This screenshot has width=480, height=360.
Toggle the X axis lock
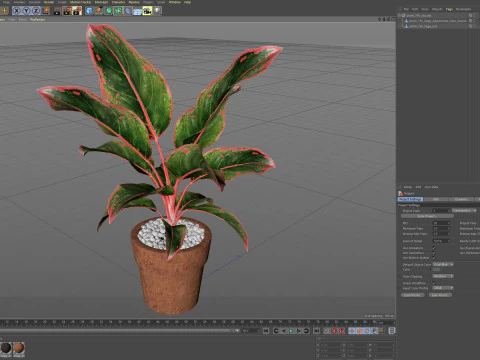tap(16, 11)
